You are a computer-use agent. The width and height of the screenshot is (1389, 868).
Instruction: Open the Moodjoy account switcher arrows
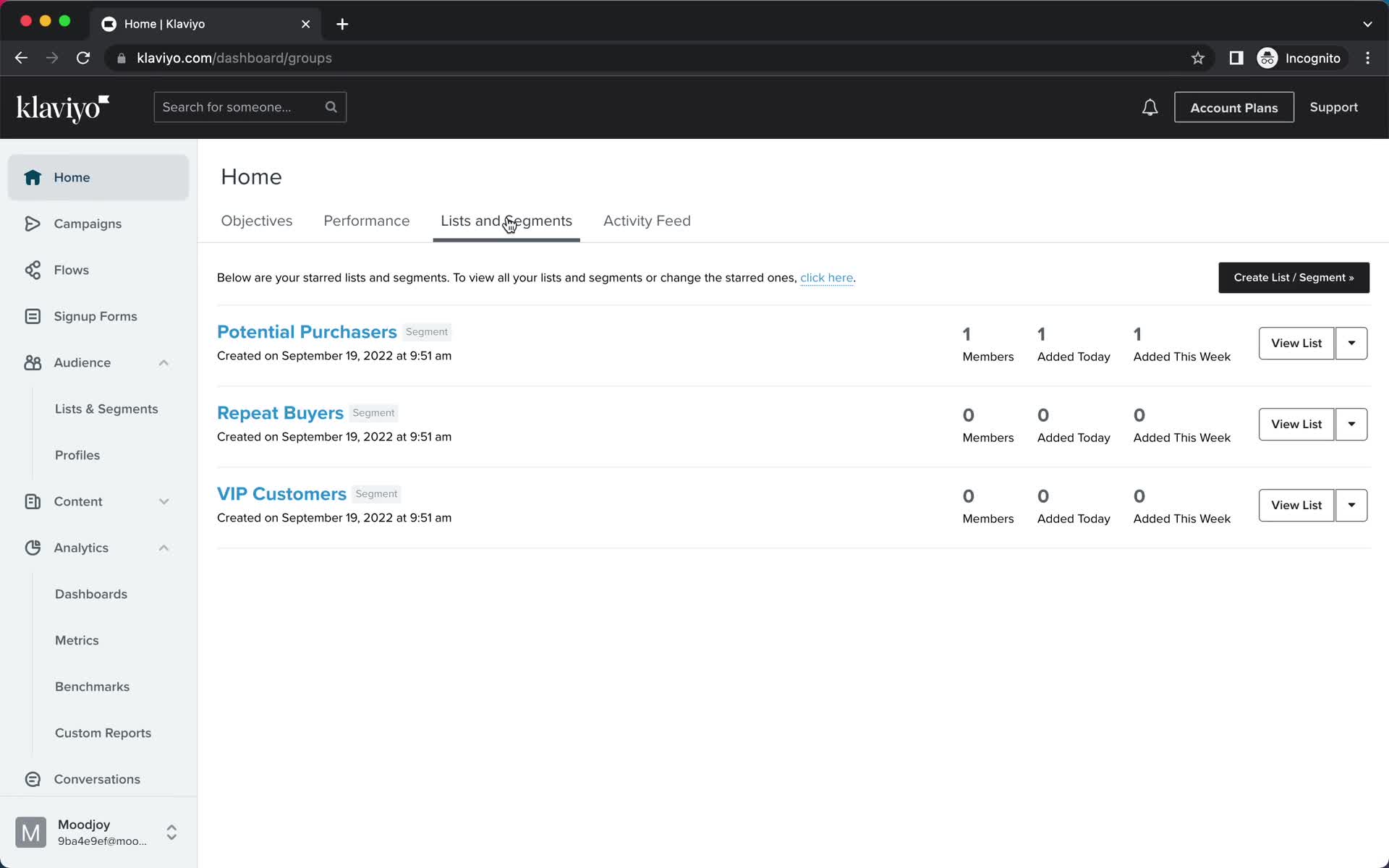171,833
